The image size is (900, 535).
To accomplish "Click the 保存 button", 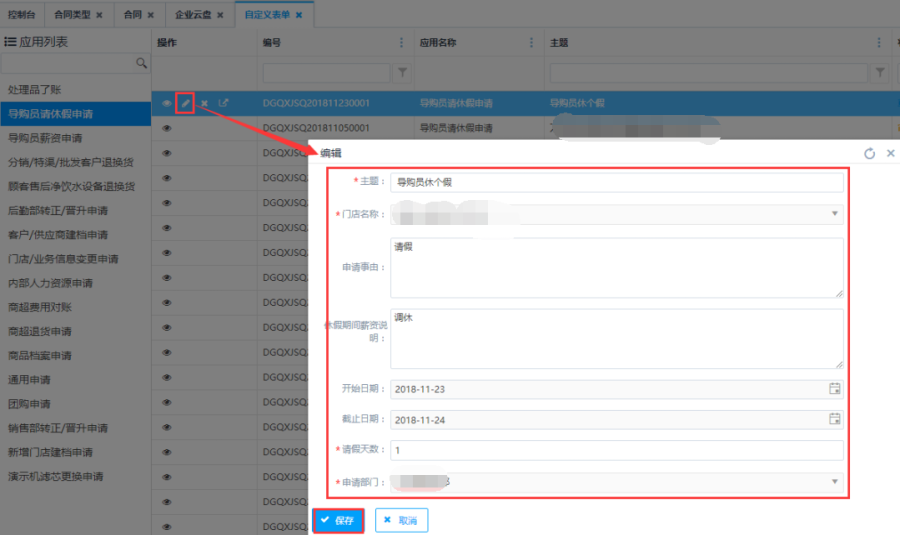I will click(338, 520).
